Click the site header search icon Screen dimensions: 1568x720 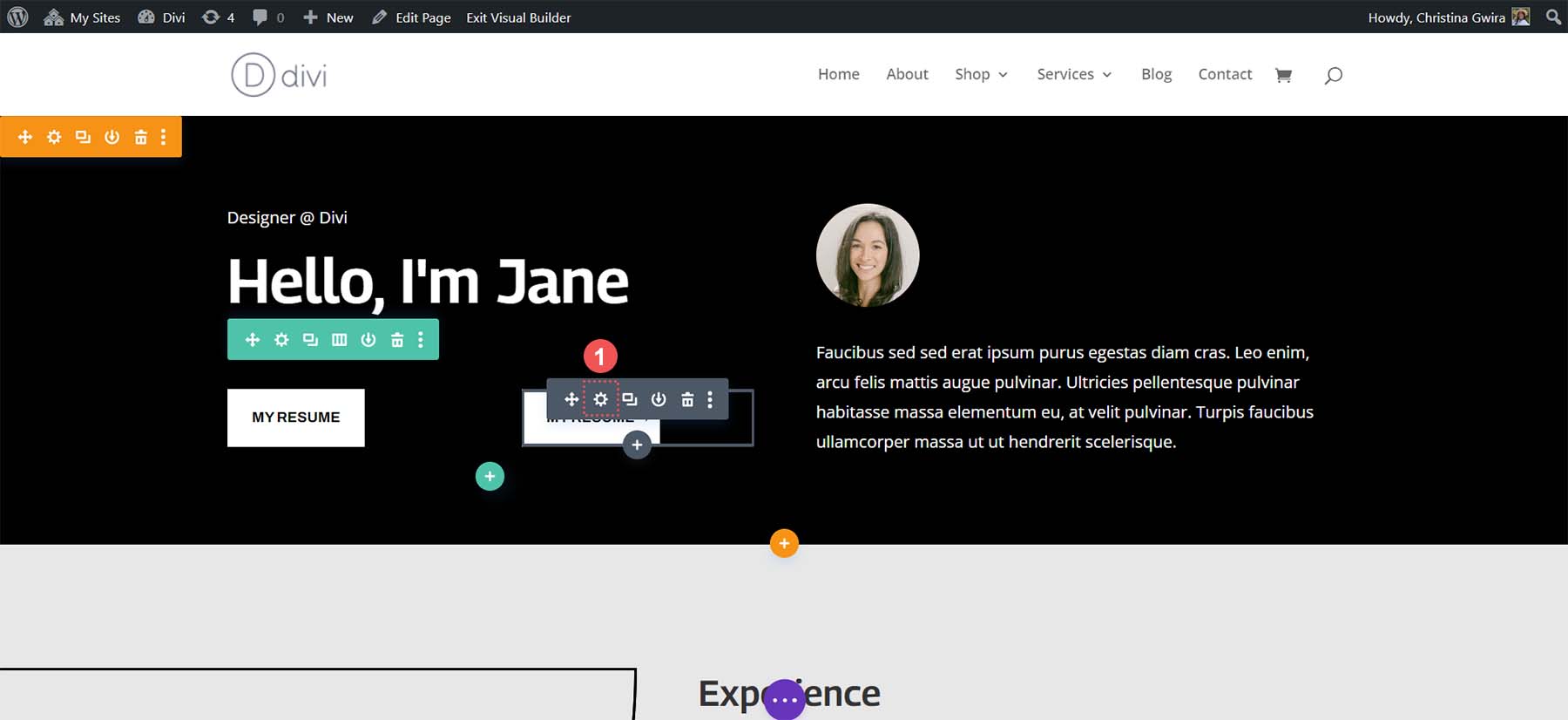point(1333,75)
